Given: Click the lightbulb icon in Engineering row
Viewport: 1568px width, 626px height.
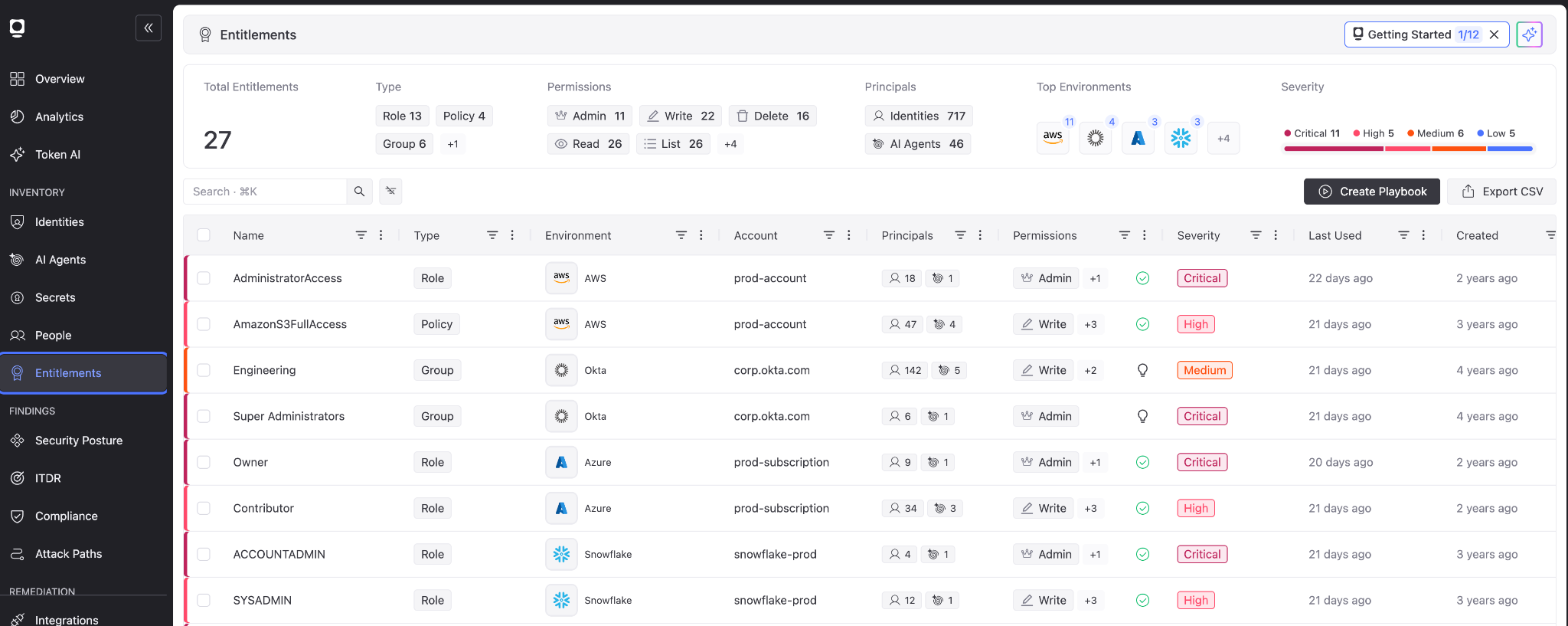Looking at the screenshot, I should click(1142, 370).
